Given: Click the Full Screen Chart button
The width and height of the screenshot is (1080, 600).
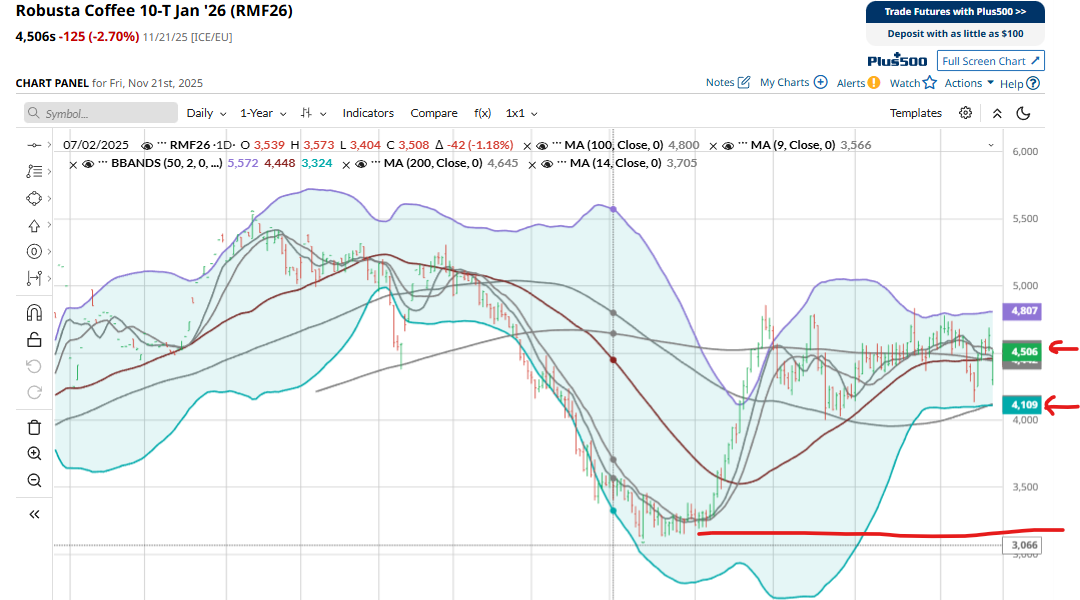Looking at the screenshot, I should click(x=991, y=61).
